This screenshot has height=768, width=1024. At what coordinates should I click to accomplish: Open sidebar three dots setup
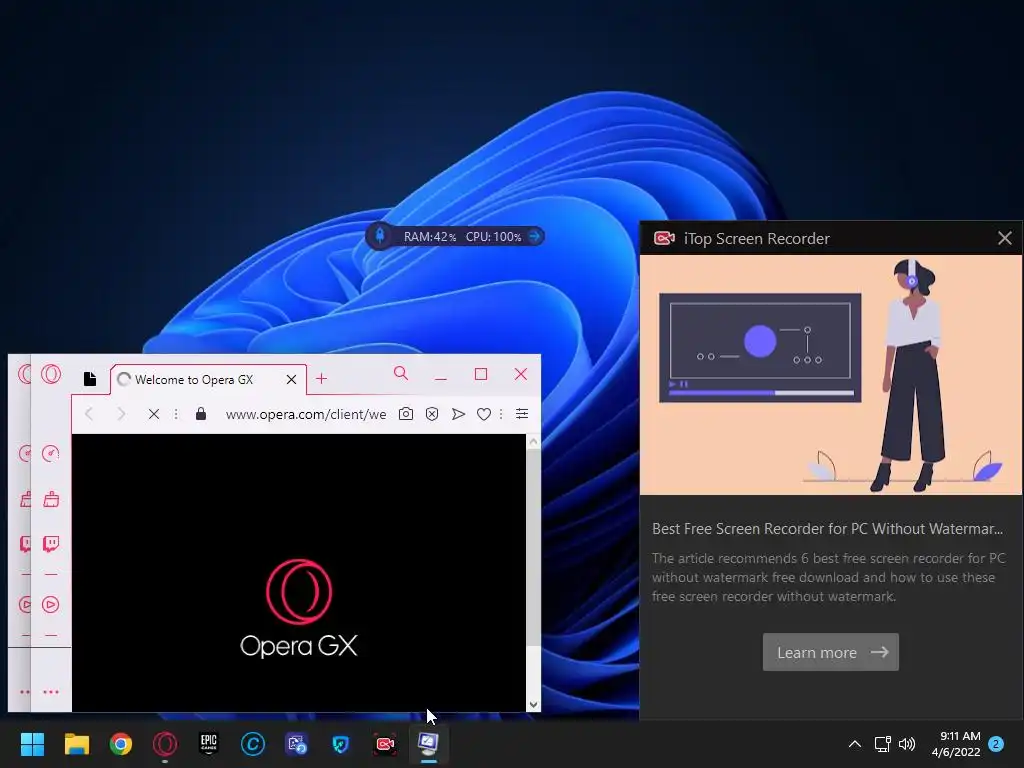(x=51, y=692)
